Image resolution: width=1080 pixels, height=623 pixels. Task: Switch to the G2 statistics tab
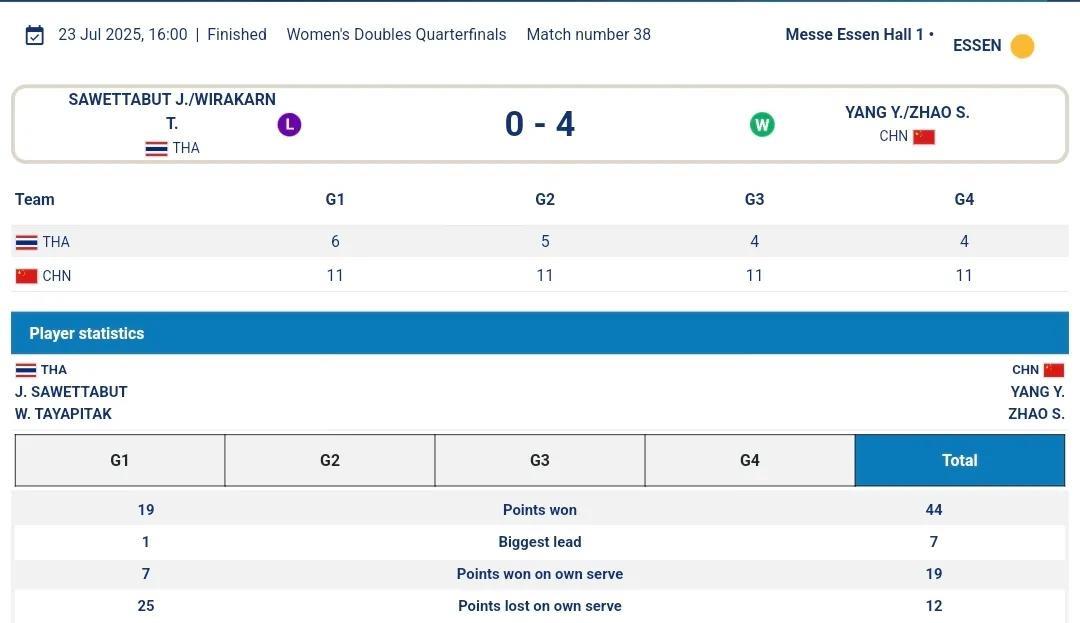(330, 460)
